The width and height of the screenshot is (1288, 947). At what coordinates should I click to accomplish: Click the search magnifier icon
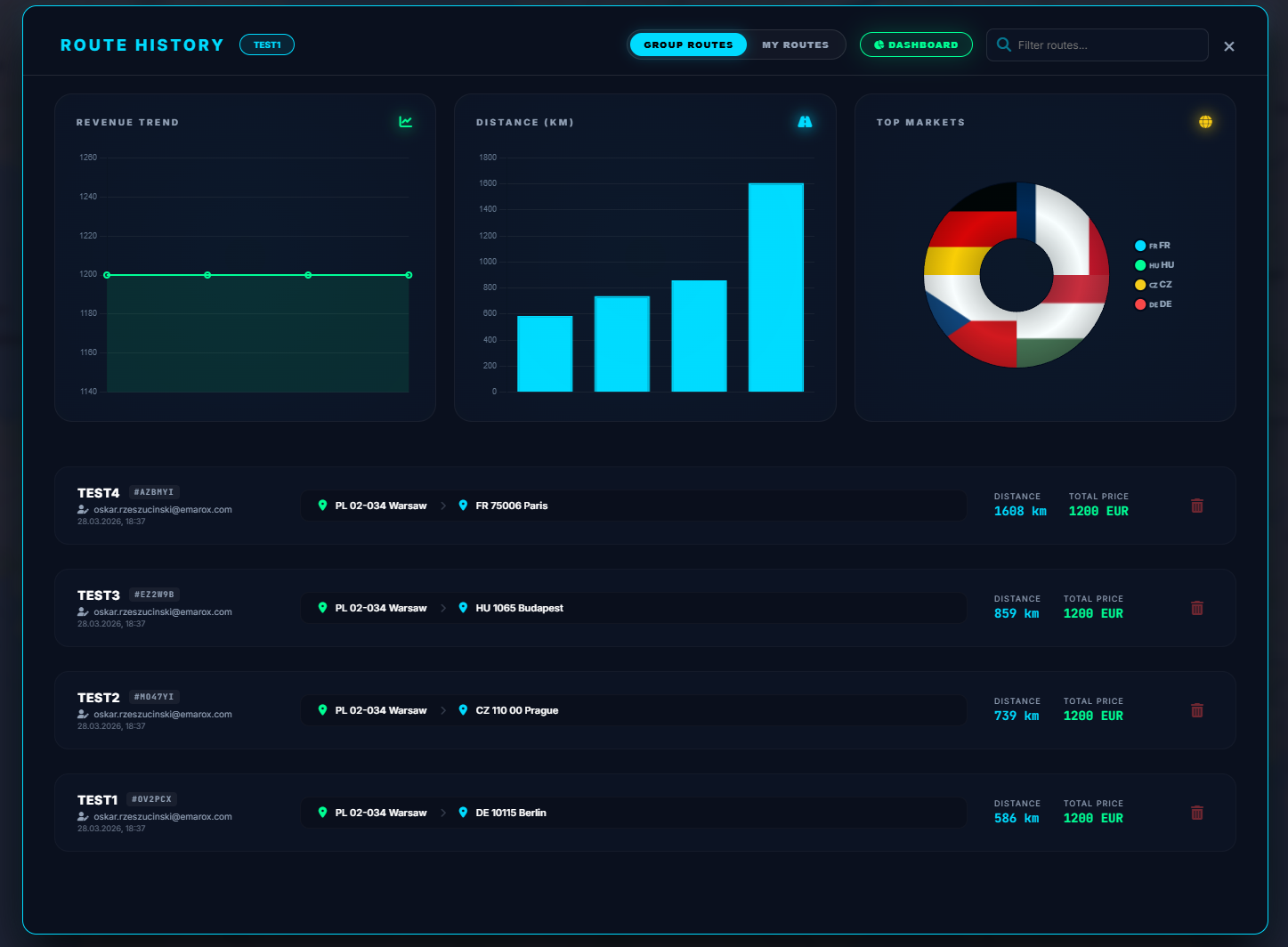tap(1004, 45)
